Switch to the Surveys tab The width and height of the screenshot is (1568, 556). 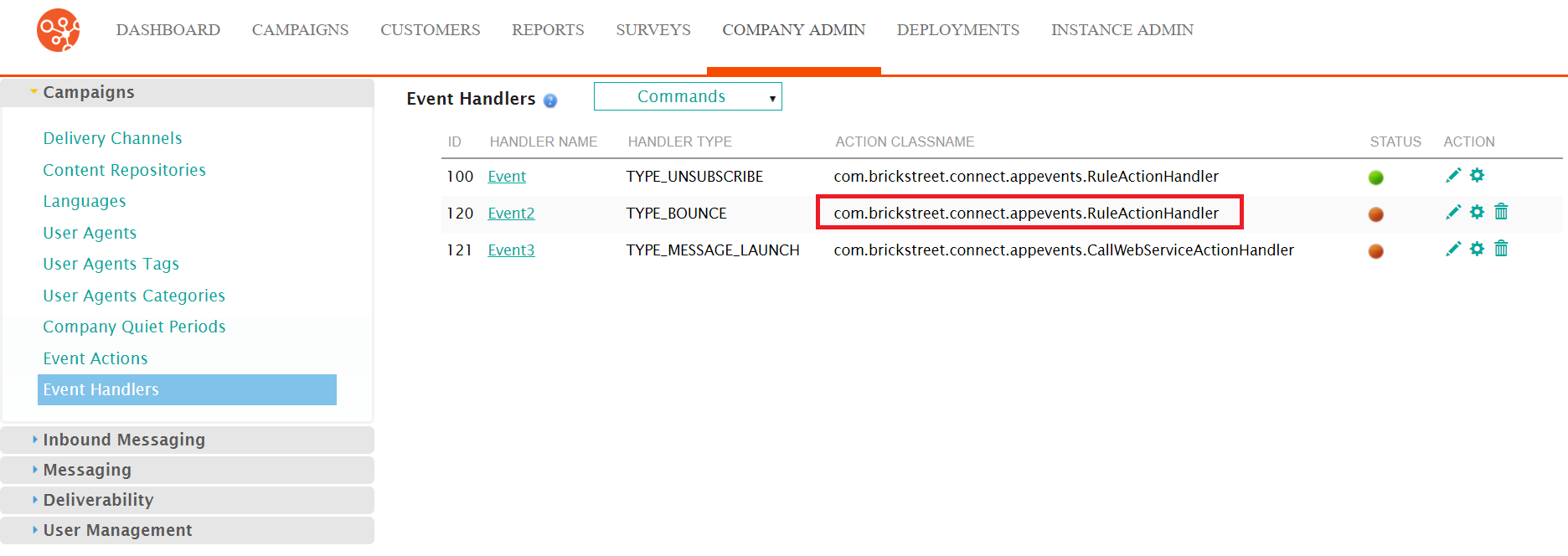coord(653,30)
